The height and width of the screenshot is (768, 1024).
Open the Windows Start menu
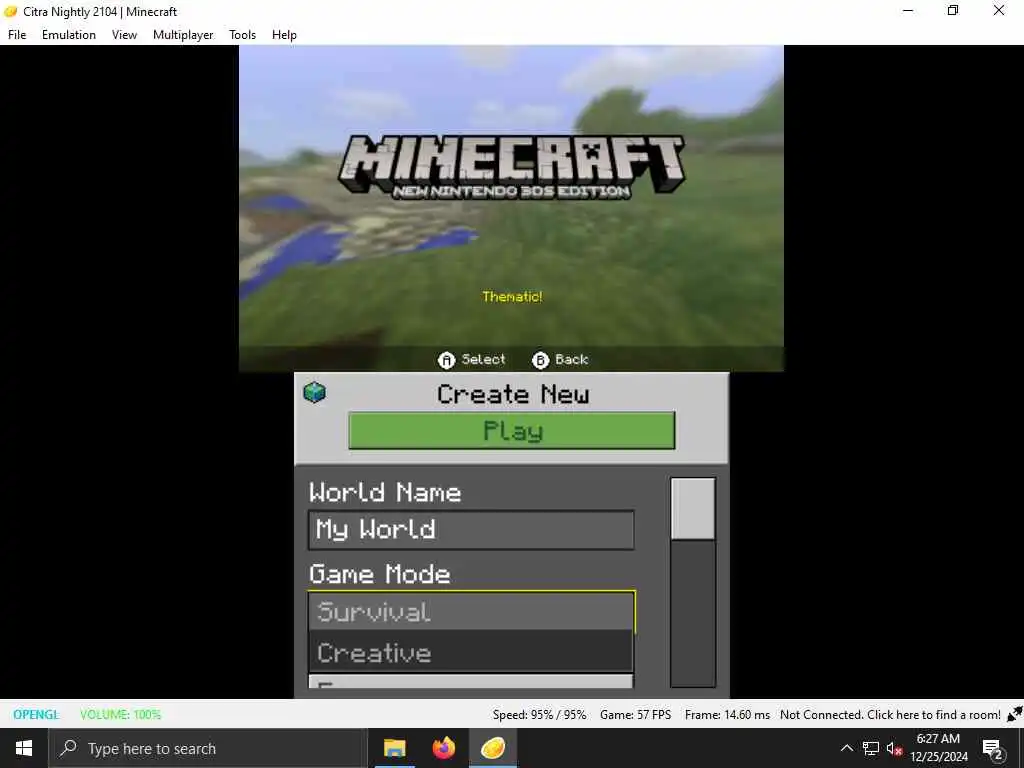point(24,748)
